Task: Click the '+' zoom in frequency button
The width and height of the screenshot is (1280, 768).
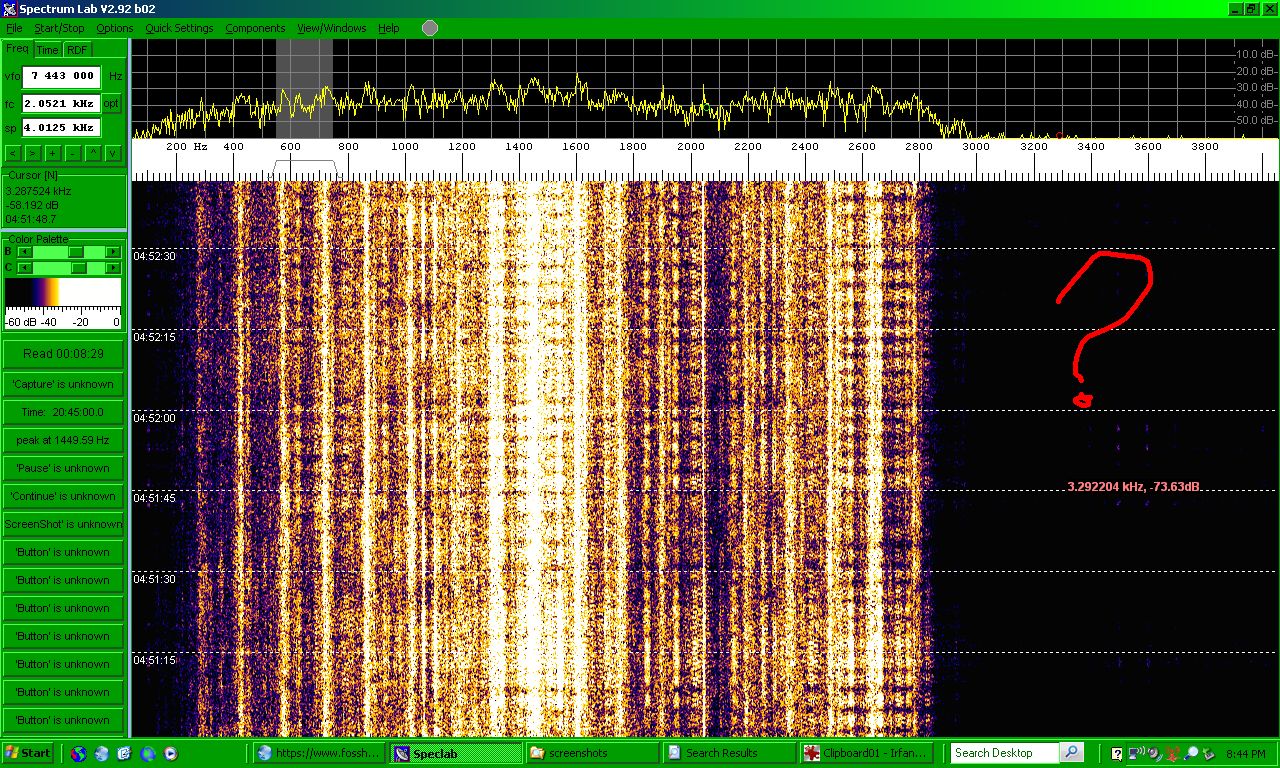Action: pos(53,153)
